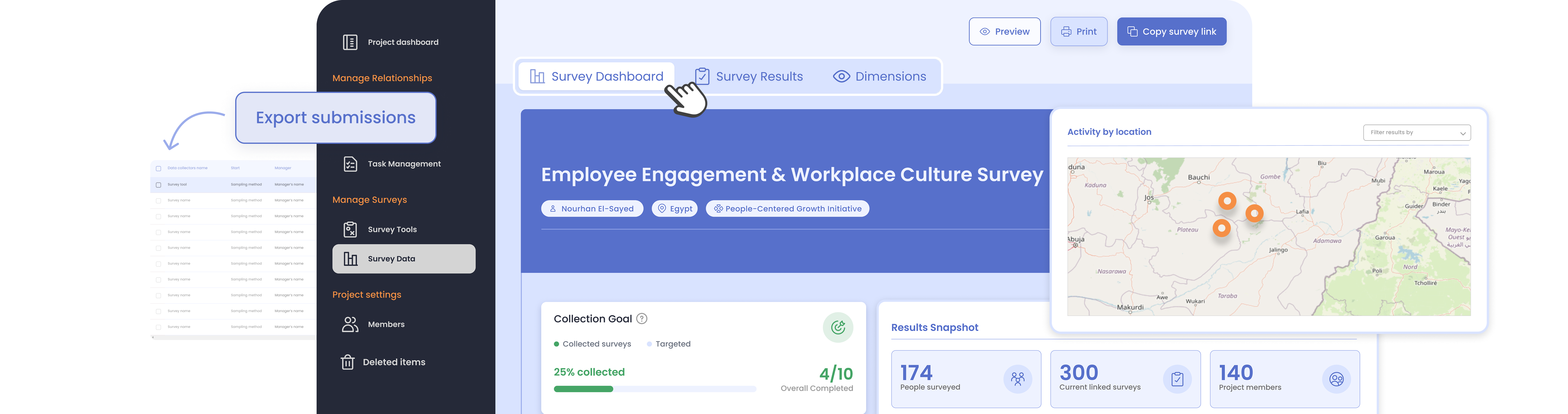The image size is (1568, 414).
Task: Click the Collection Goal help question icon
Action: (642, 318)
